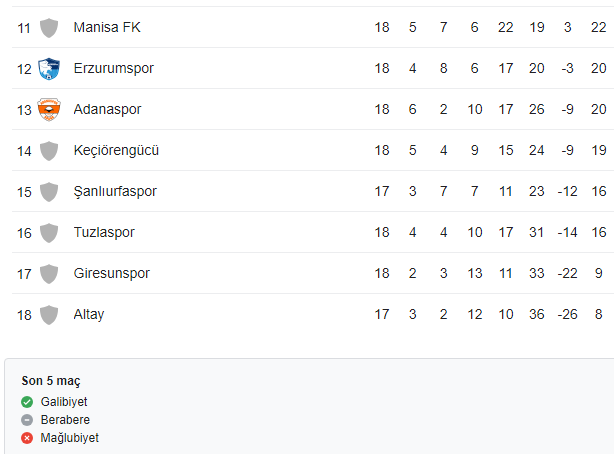614x454 pixels.
Task: Click the Şanlıurfaspor shield icon
Action: pyautogui.click(x=49, y=192)
